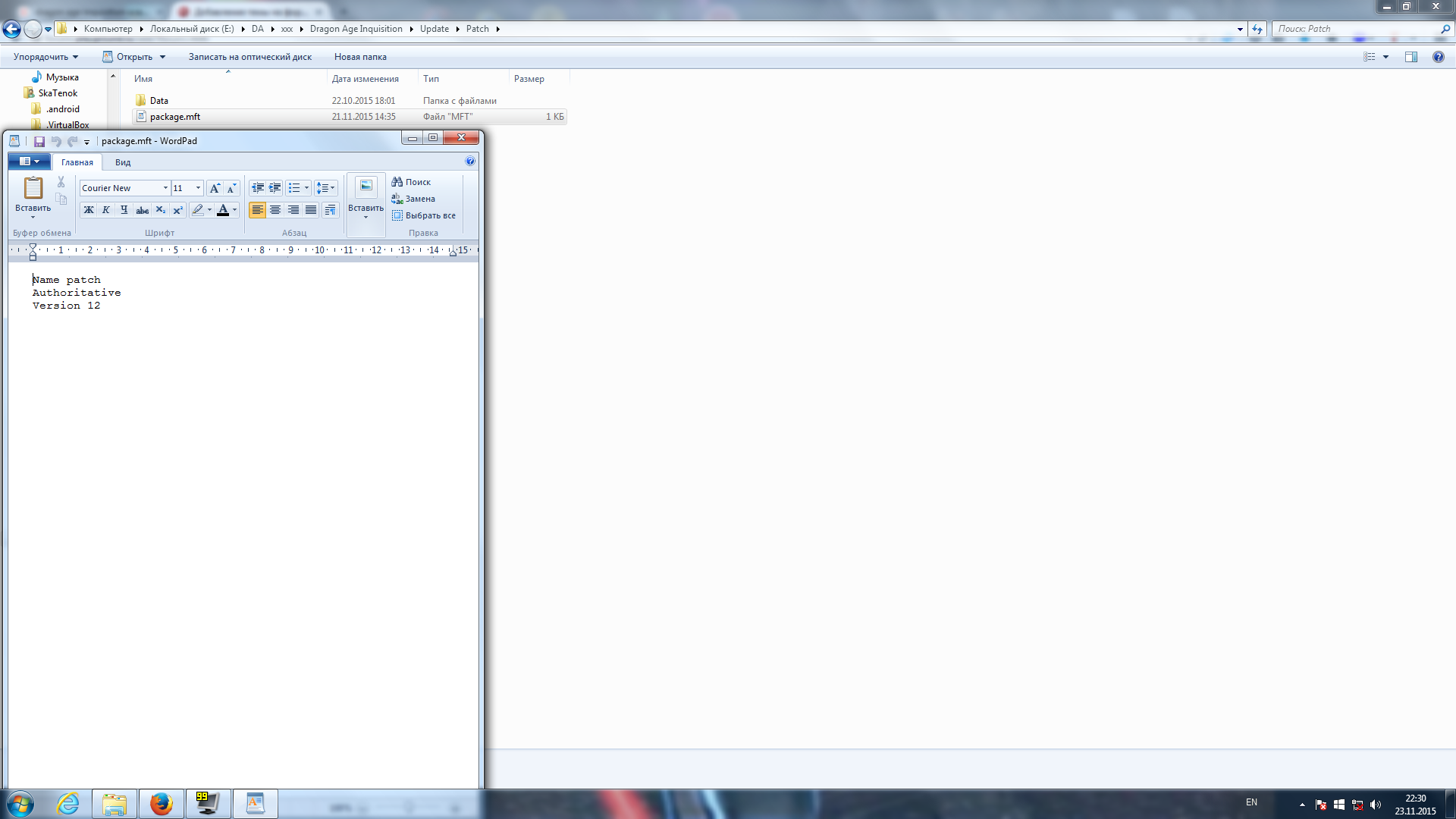Click the insert picture icon
This screenshot has height=819, width=1456.
[x=366, y=187]
